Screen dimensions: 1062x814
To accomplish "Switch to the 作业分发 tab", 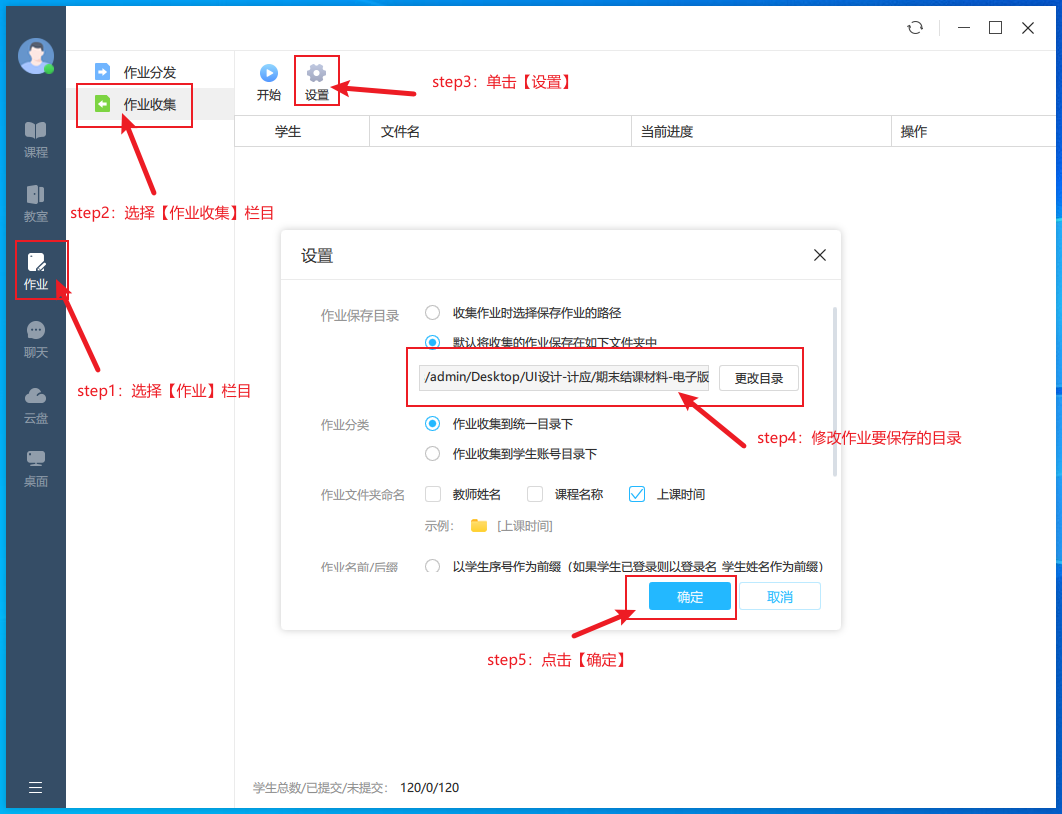I will 149,72.
